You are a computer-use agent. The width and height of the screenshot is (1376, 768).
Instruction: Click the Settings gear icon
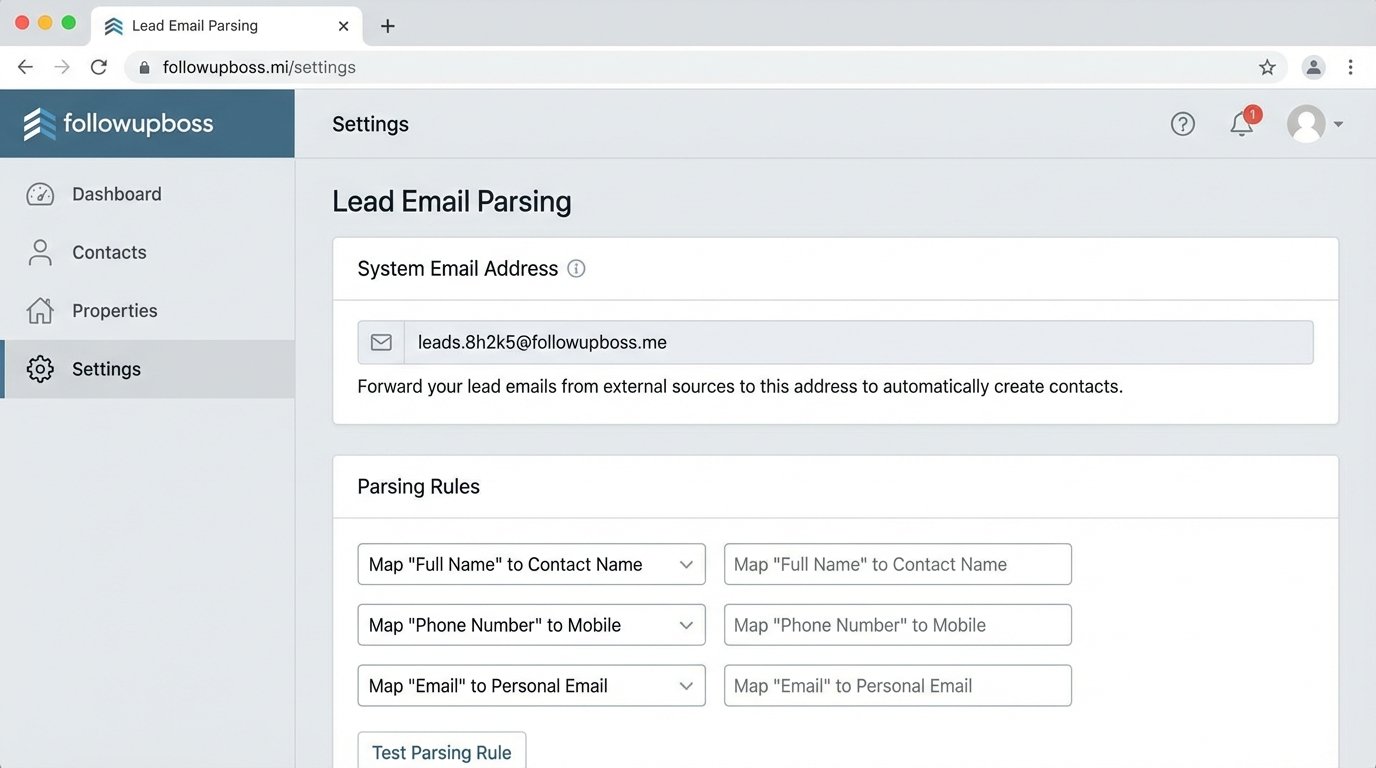click(40, 368)
